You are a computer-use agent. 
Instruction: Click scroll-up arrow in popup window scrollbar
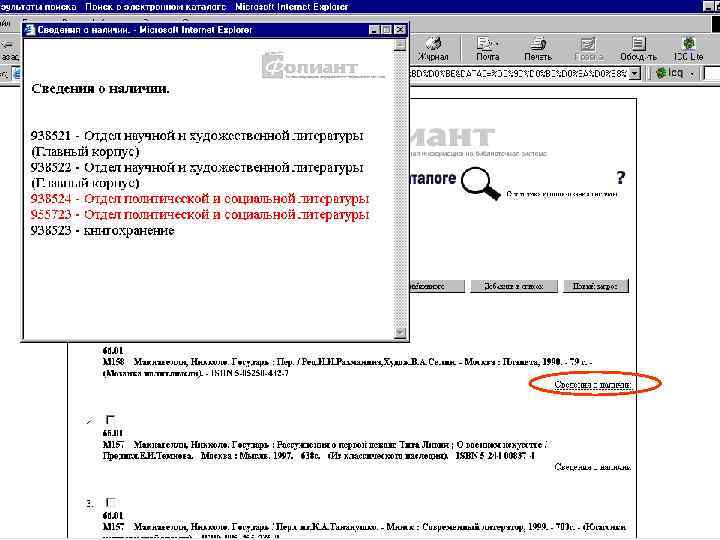400,45
